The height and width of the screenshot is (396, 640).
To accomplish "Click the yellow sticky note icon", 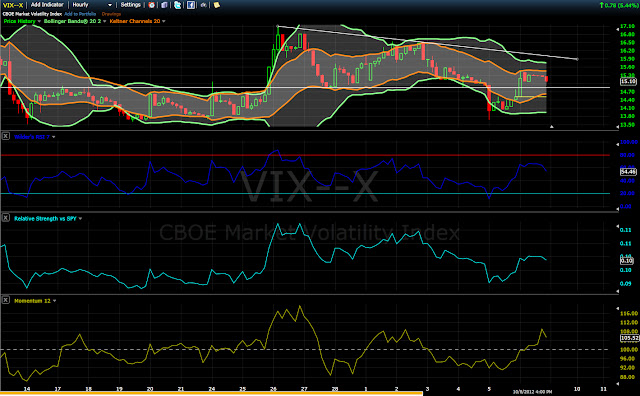I will [217, 5].
